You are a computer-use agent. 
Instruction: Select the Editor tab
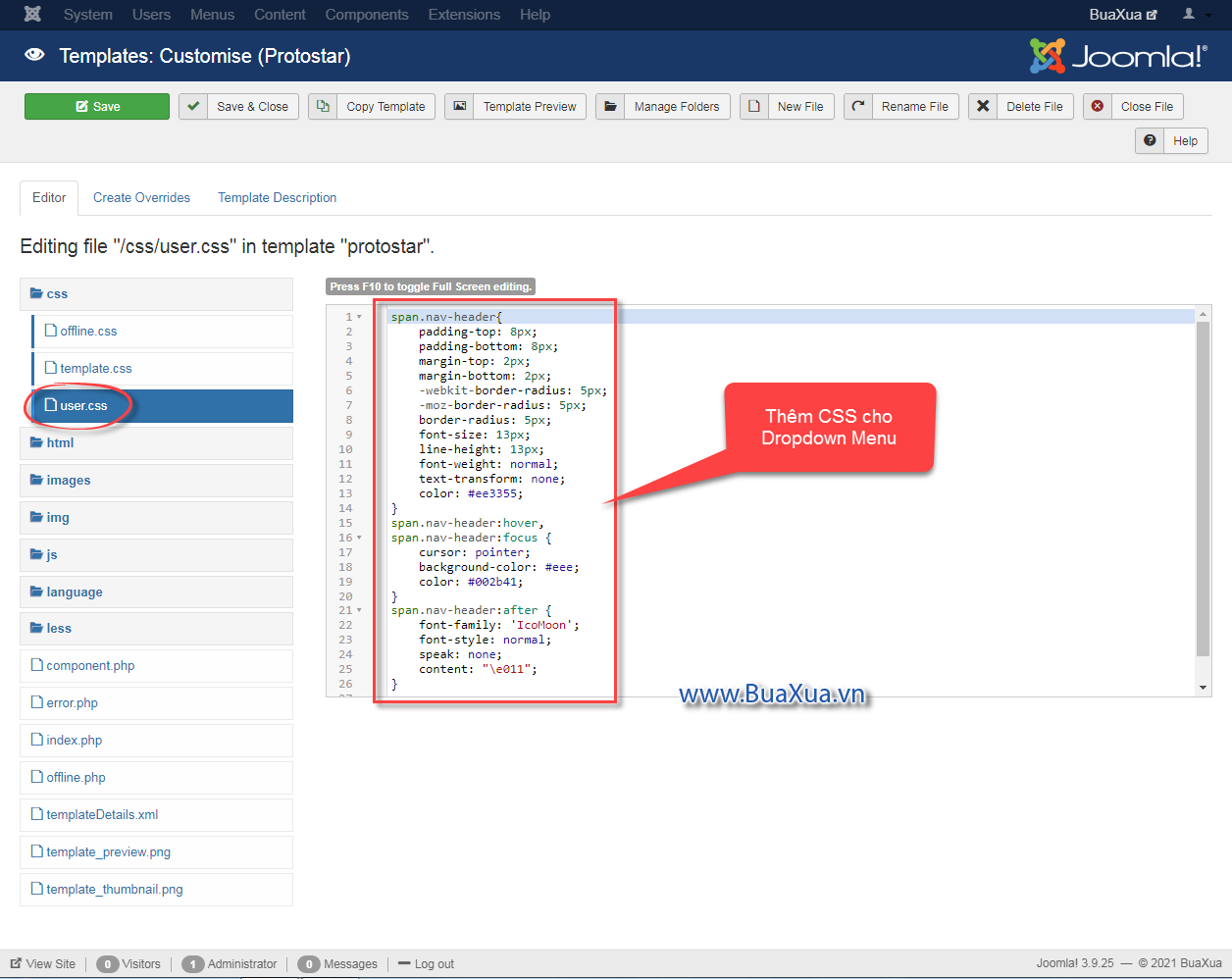49,197
